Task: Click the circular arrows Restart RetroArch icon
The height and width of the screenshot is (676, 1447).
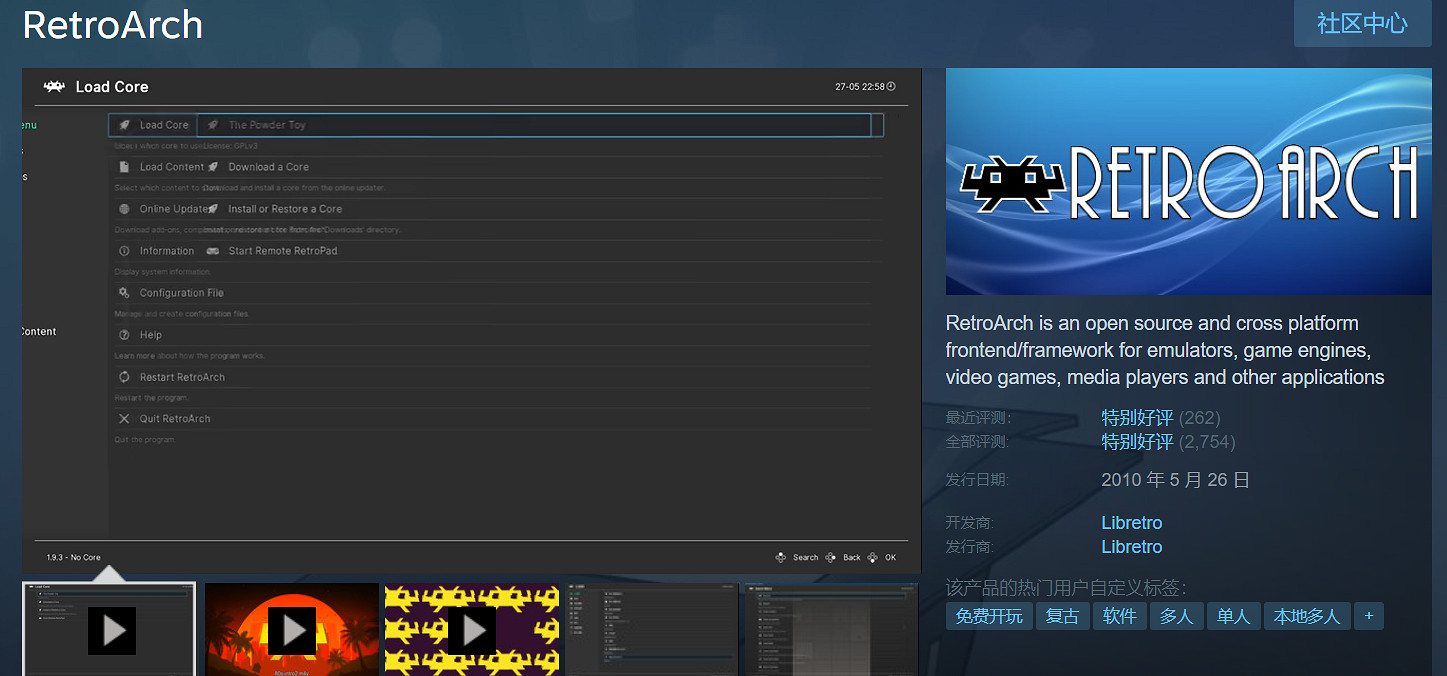Action: [124, 377]
